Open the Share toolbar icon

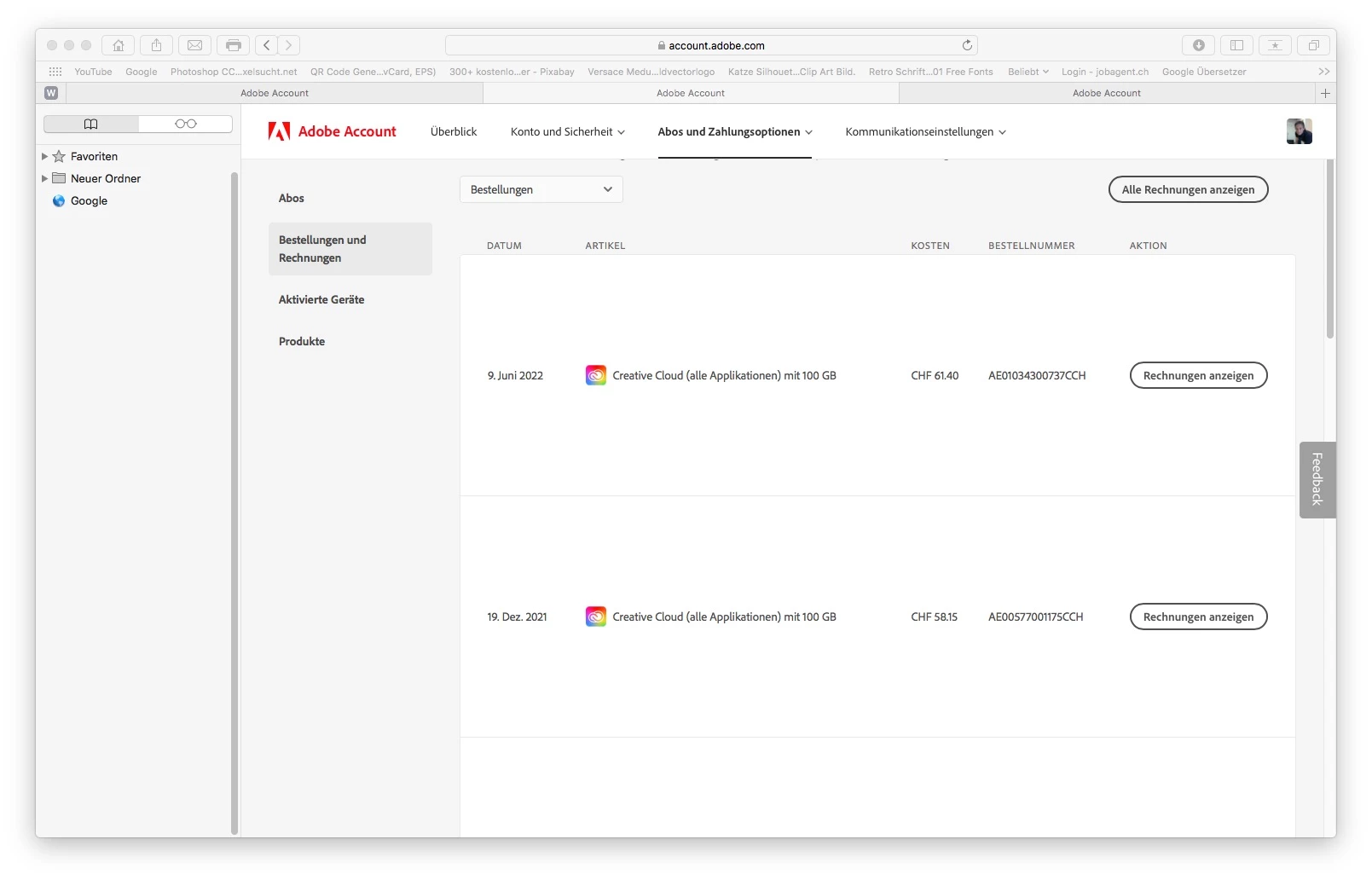[157, 45]
